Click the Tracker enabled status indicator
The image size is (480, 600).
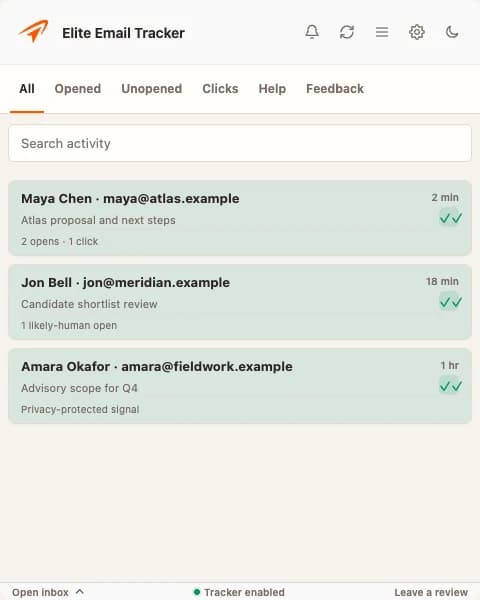click(x=239, y=592)
